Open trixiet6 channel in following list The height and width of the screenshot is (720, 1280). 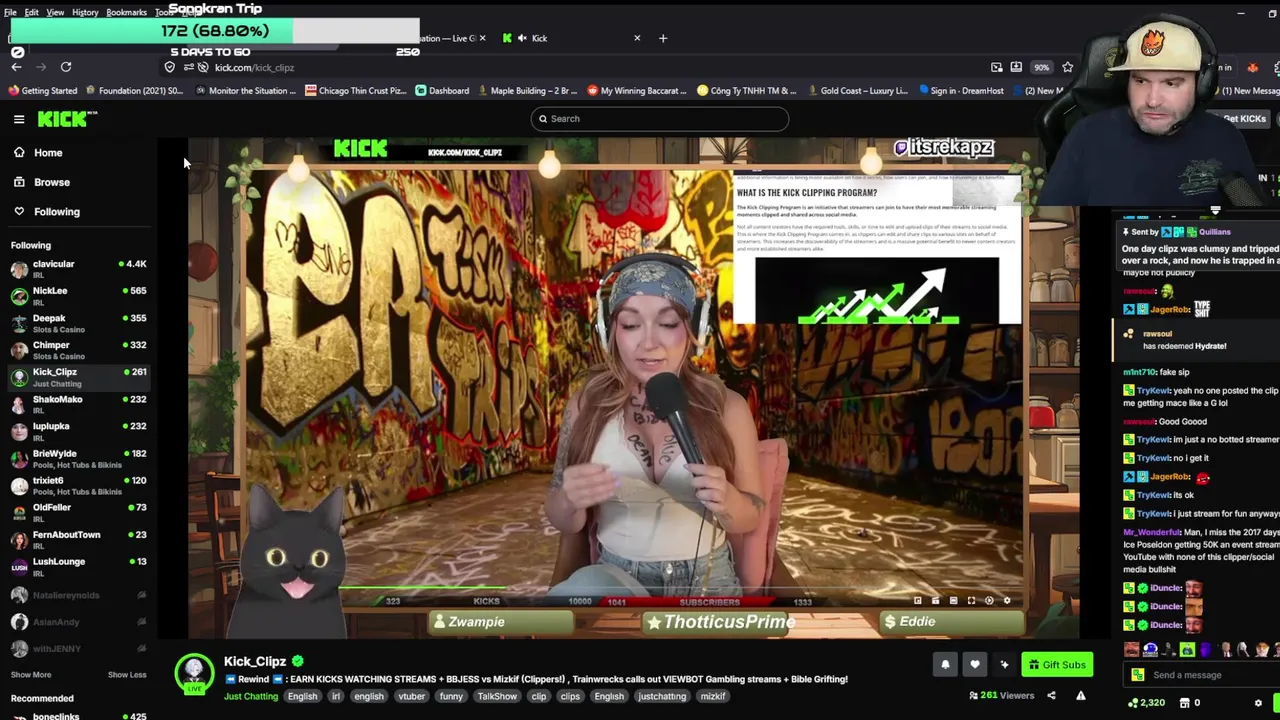point(78,485)
